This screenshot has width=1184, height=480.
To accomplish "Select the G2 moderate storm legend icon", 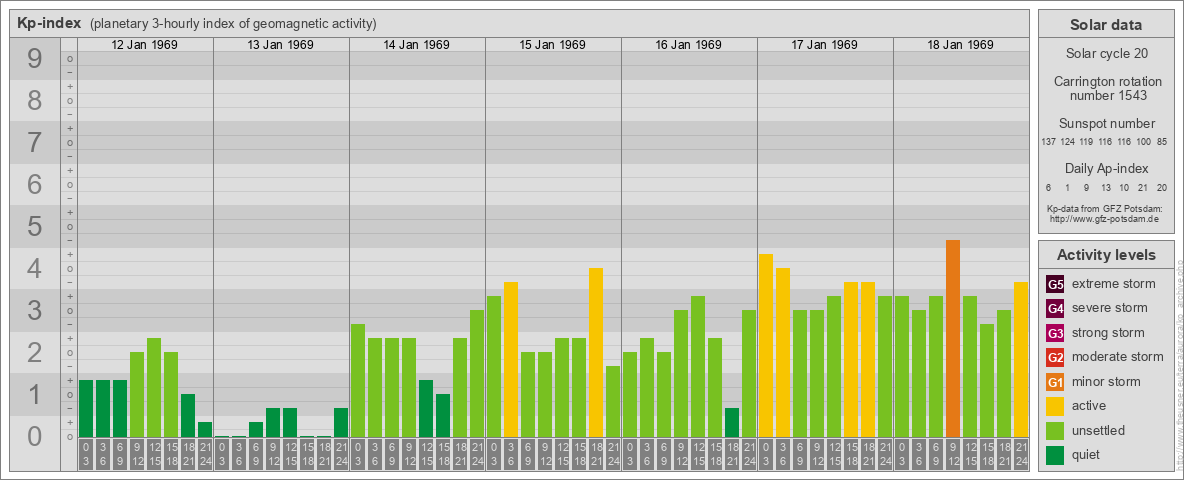I will pos(1055,357).
